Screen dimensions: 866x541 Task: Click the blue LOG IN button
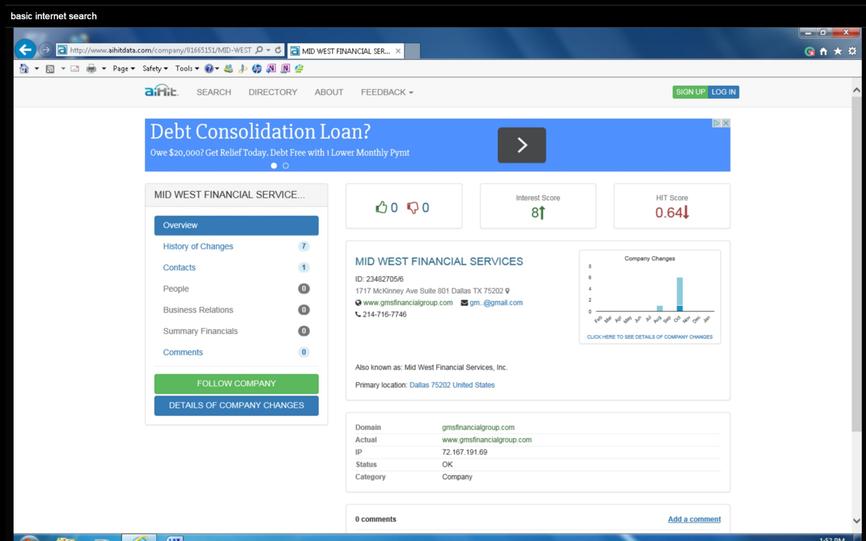[724, 92]
